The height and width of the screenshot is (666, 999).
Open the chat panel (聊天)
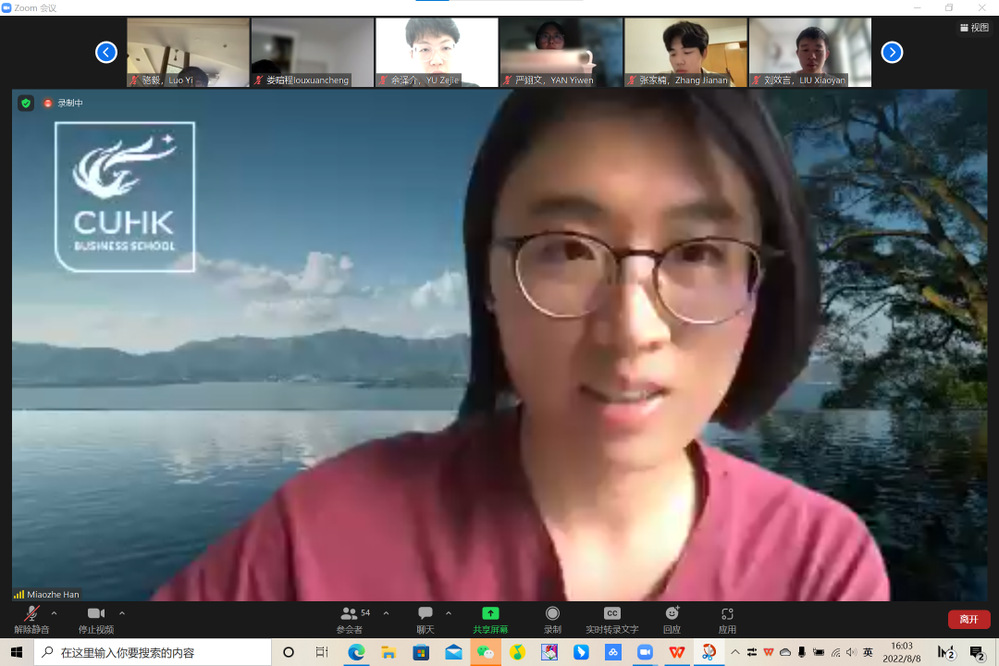pyautogui.click(x=425, y=618)
